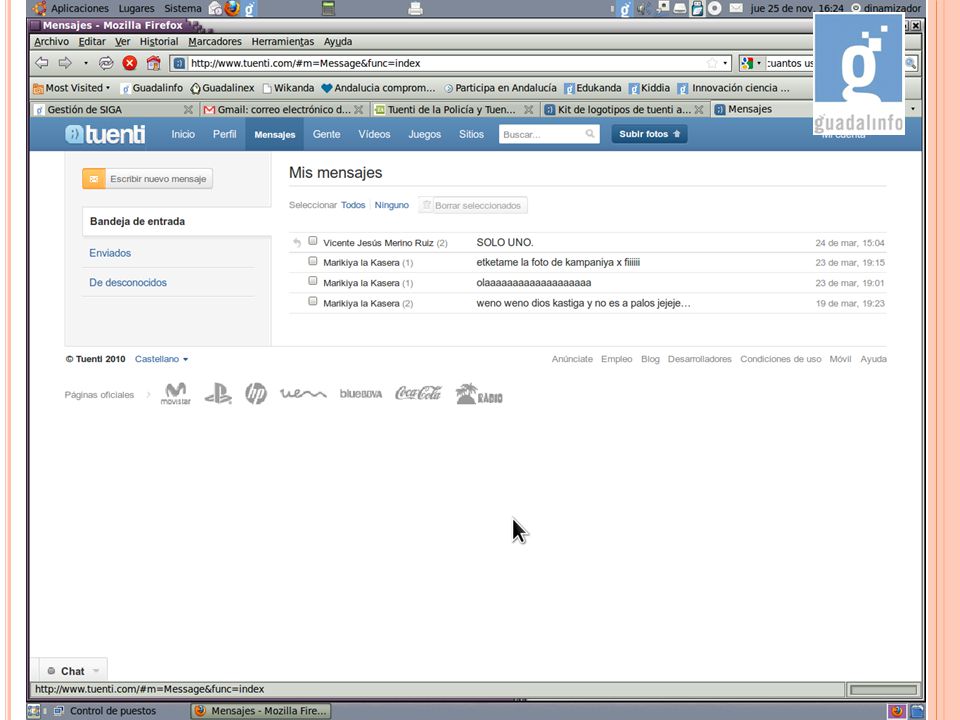Open the mail envelope icon in system tray
The width and height of the screenshot is (960, 720).
[737, 9]
